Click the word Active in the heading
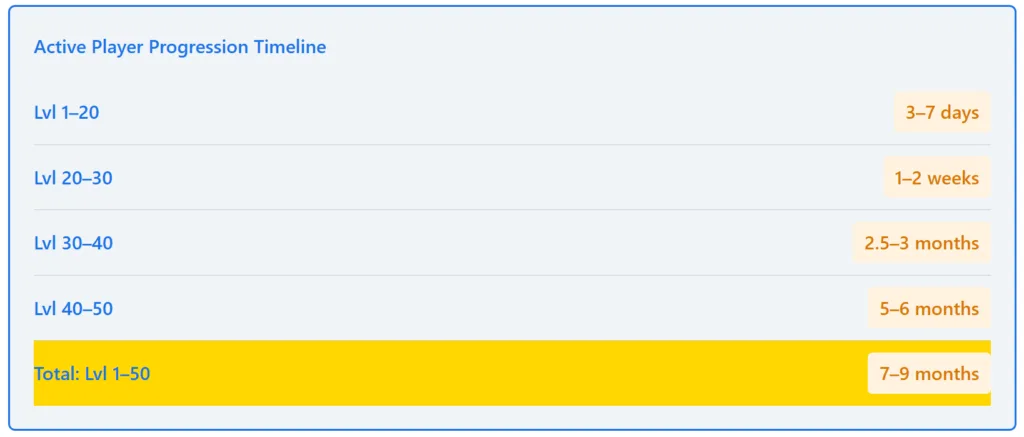This screenshot has height=437, width=1024. [x=58, y=47]
